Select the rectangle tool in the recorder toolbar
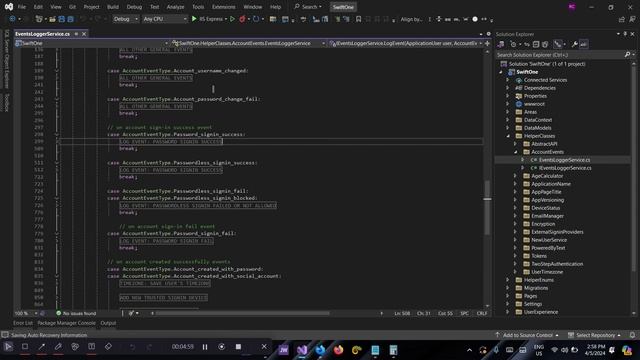The height and width of the screenshot is (360, 640). click(25, 347)
